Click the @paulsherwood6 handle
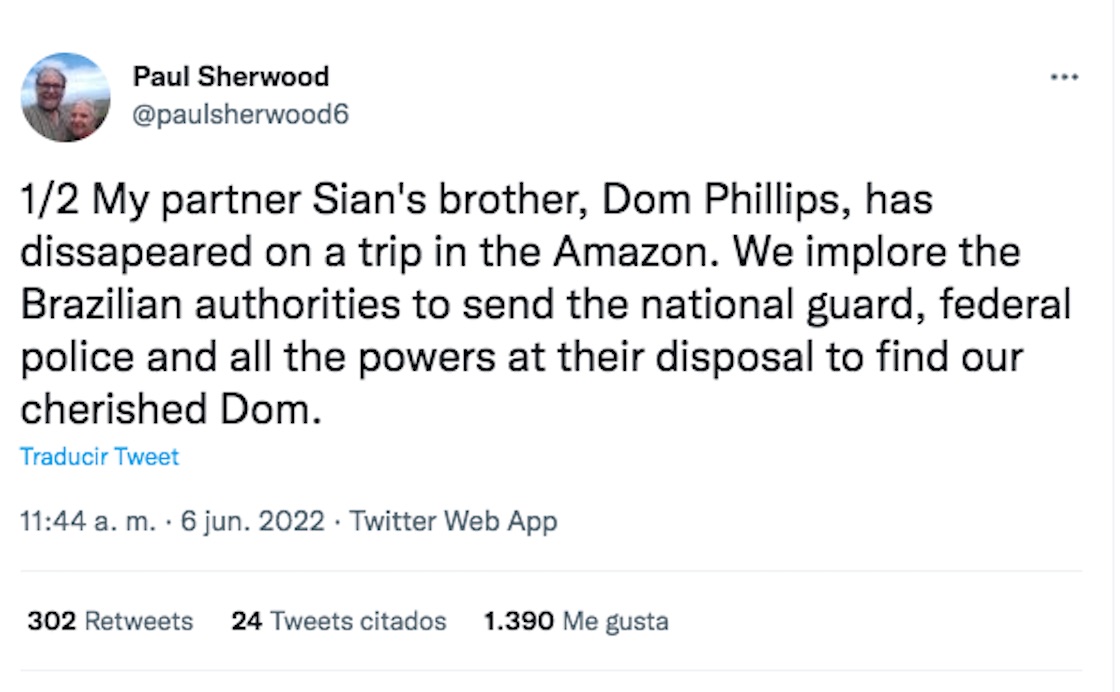This screenshot has height=692, width=1120. point(240,114)
